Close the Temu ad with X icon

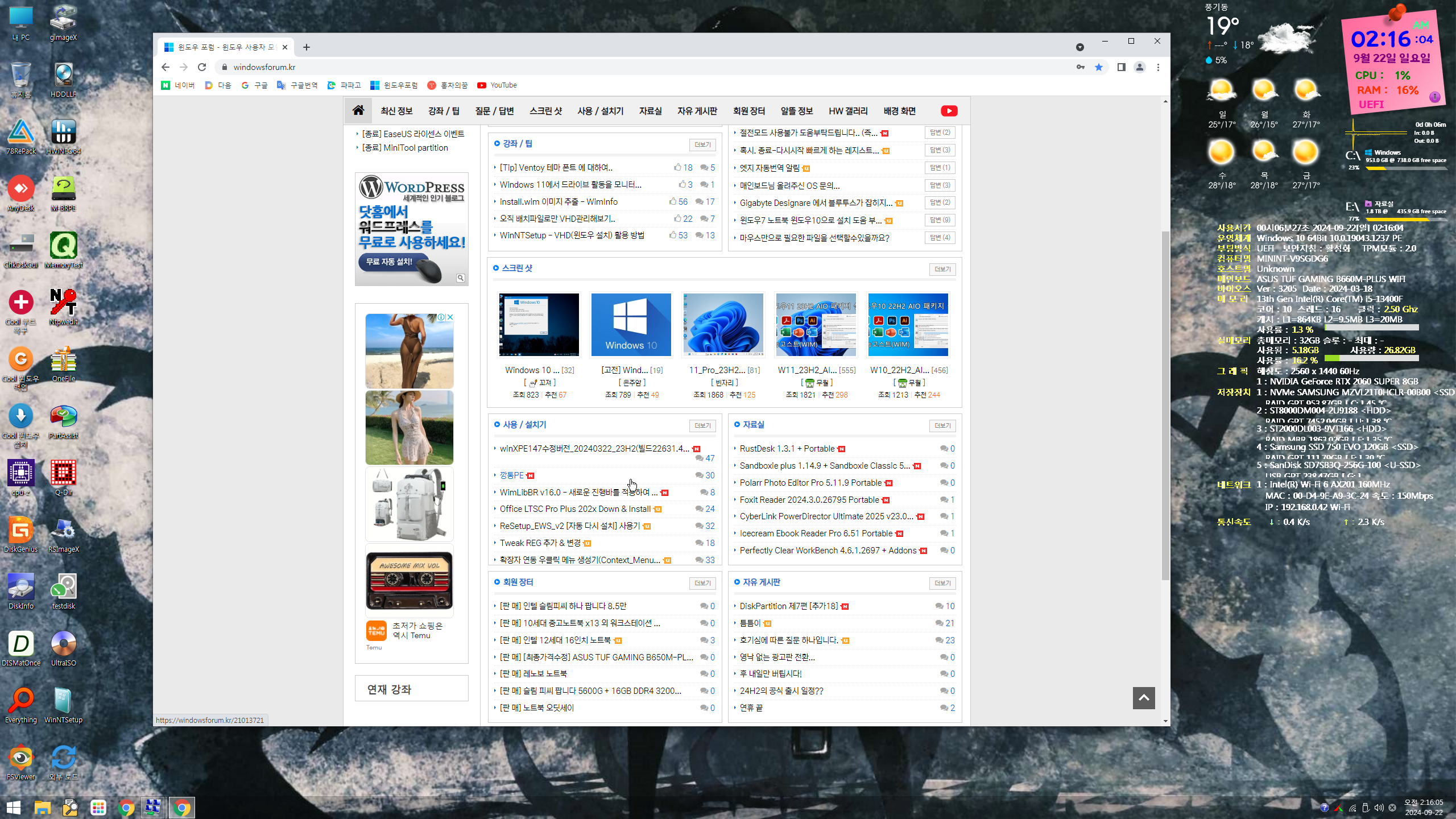click(x=450, y=317)
